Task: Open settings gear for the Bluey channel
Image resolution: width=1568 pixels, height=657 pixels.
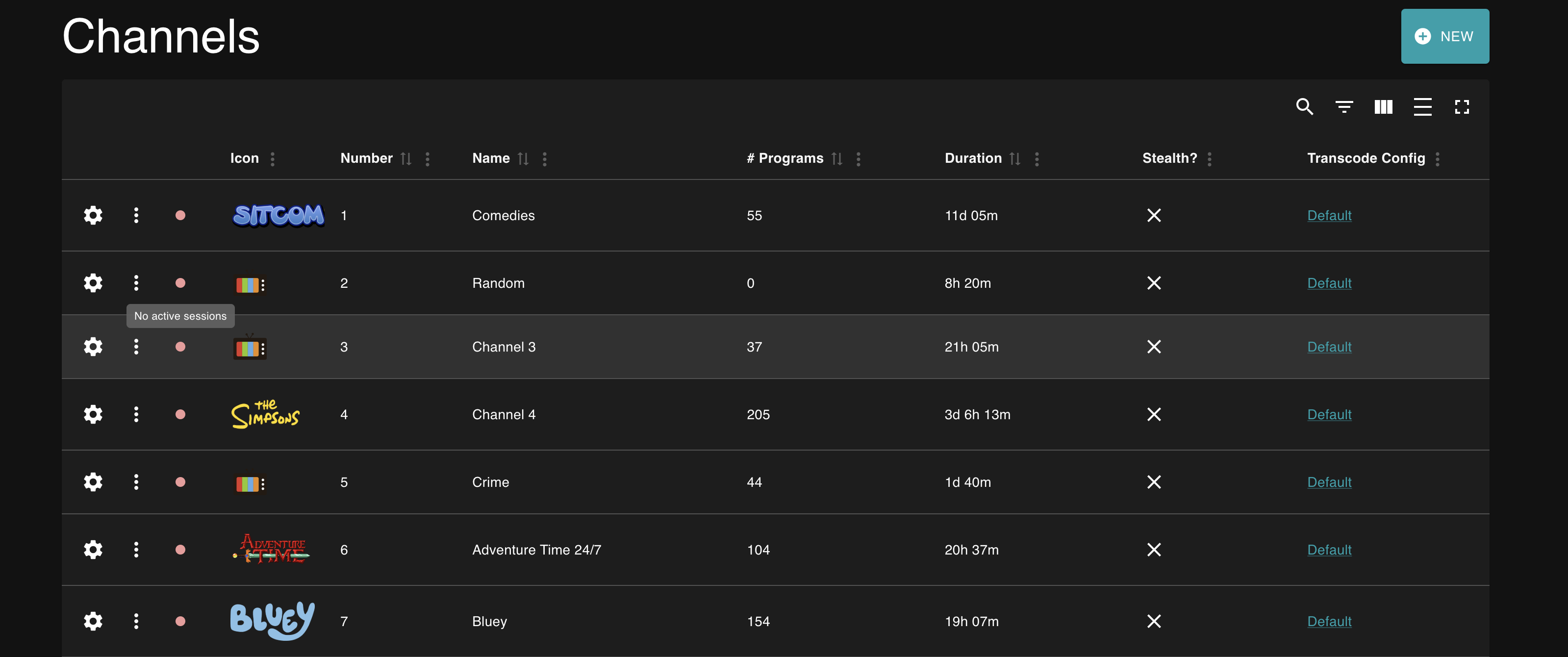Action: [x=93, y=621]
